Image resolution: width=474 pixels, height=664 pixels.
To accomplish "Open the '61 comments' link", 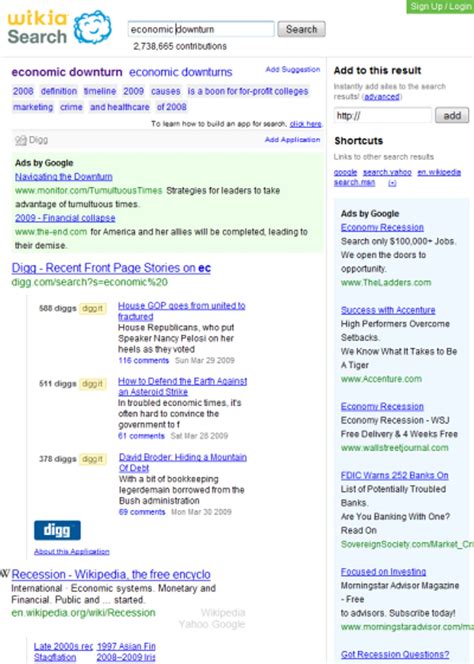I will (x=141, y=436).
